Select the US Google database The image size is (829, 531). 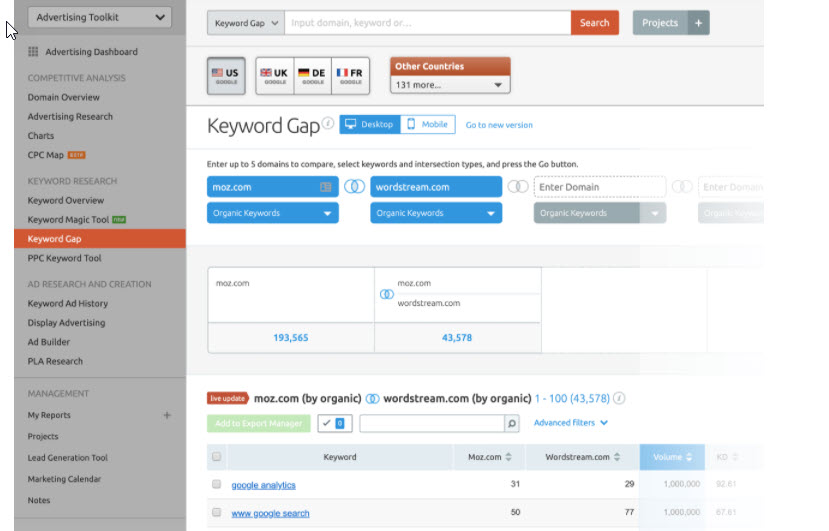pyautogui.click(x=226, y=76)
